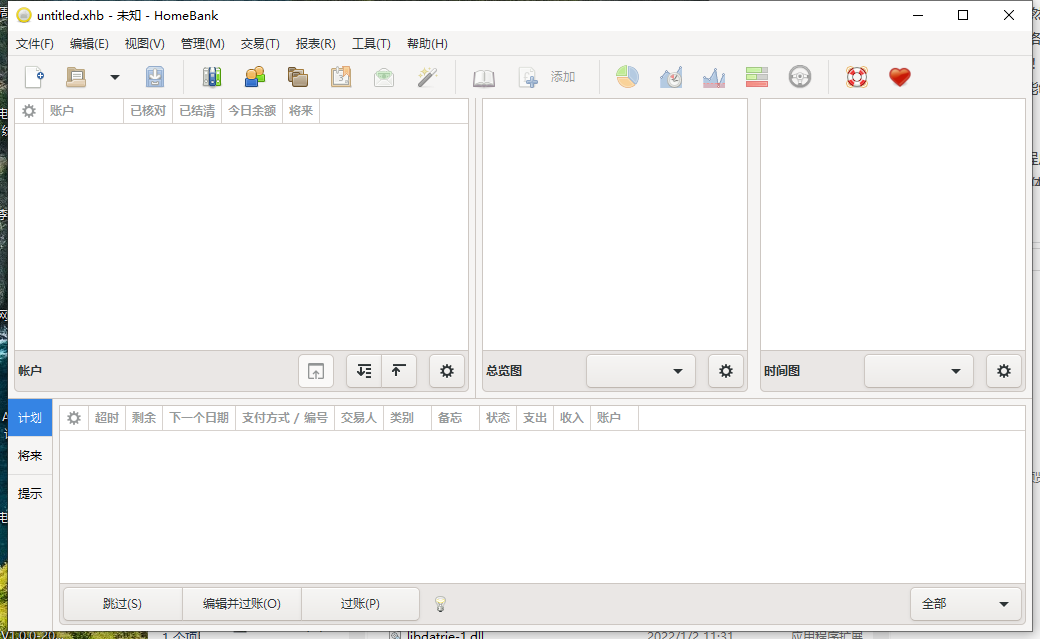Open the balance report
The width and height of the screenshot is (1040, 639).
tap(713, 76)
